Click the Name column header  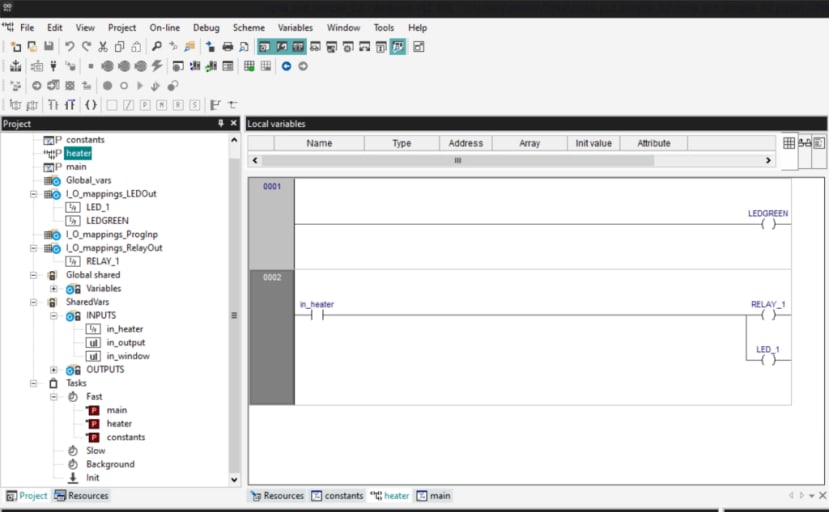pyautogui.click(x=319, y=143)
